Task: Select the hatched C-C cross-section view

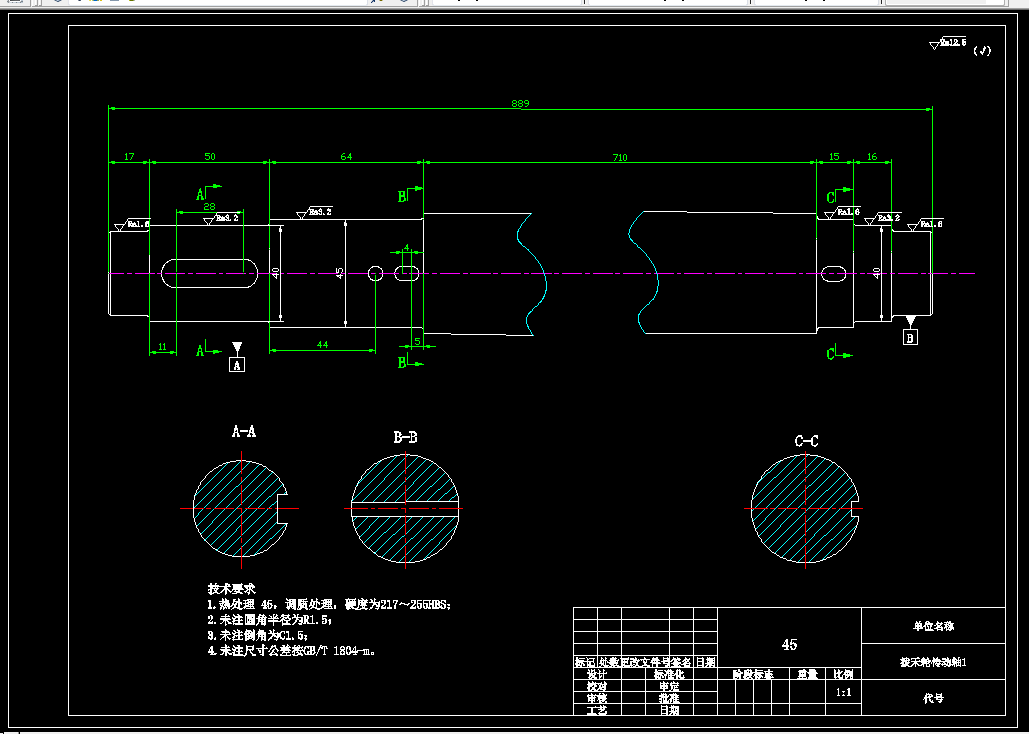Action: tap(805, 508)
